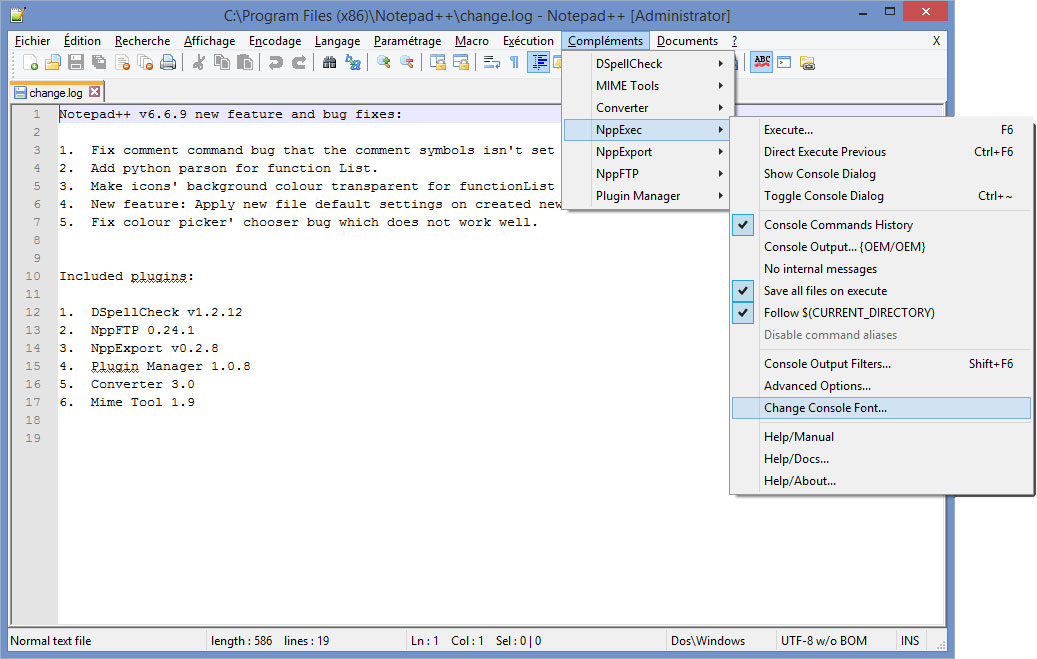Image resolution: width=1037 pixels, height=659 pixels.
Task: Open the ? help menu
Action: point(734,41)
